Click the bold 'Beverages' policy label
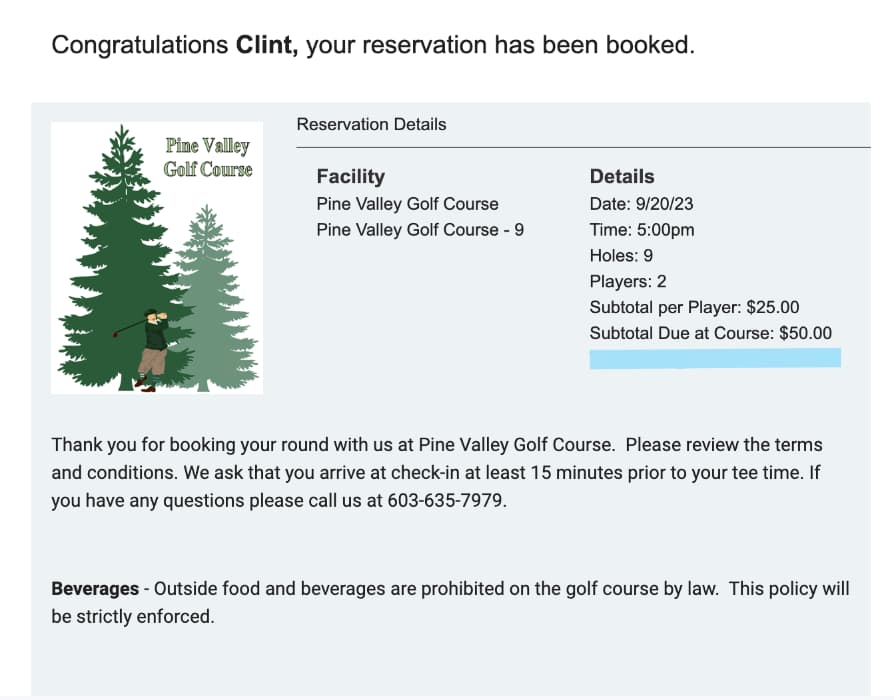 [95, 588]
